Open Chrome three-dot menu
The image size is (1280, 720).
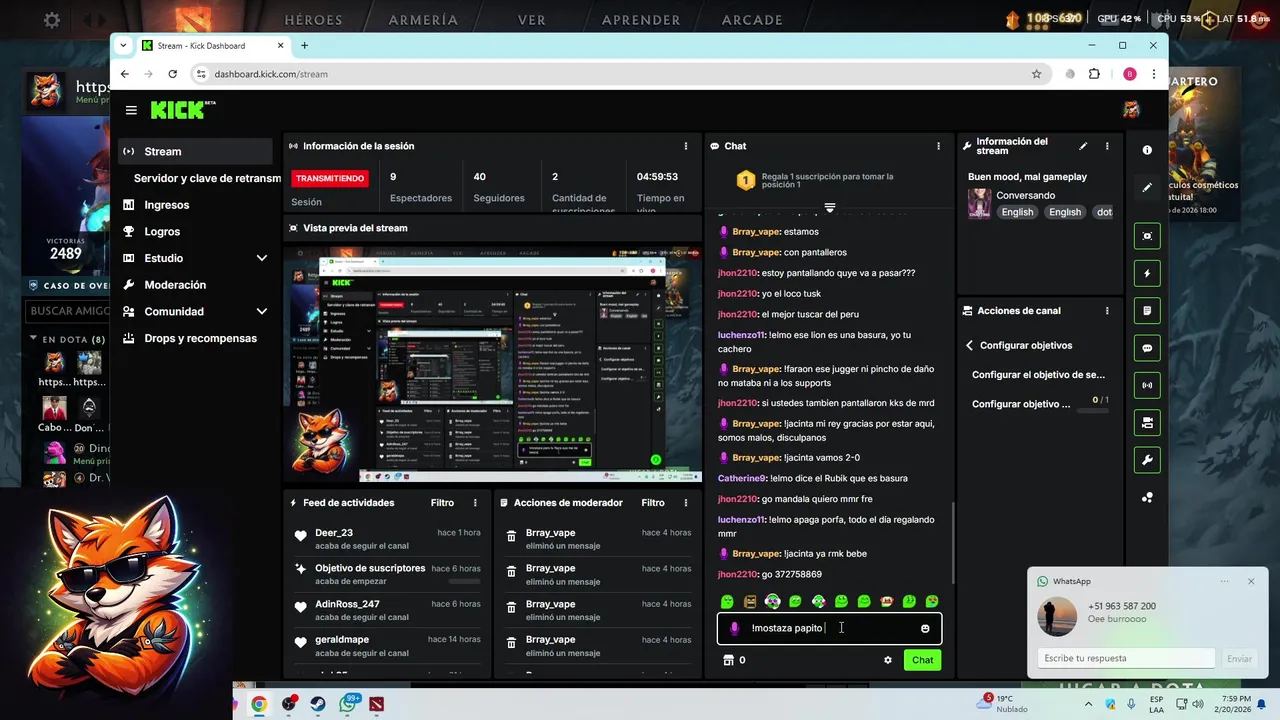tap(1153, 74)
